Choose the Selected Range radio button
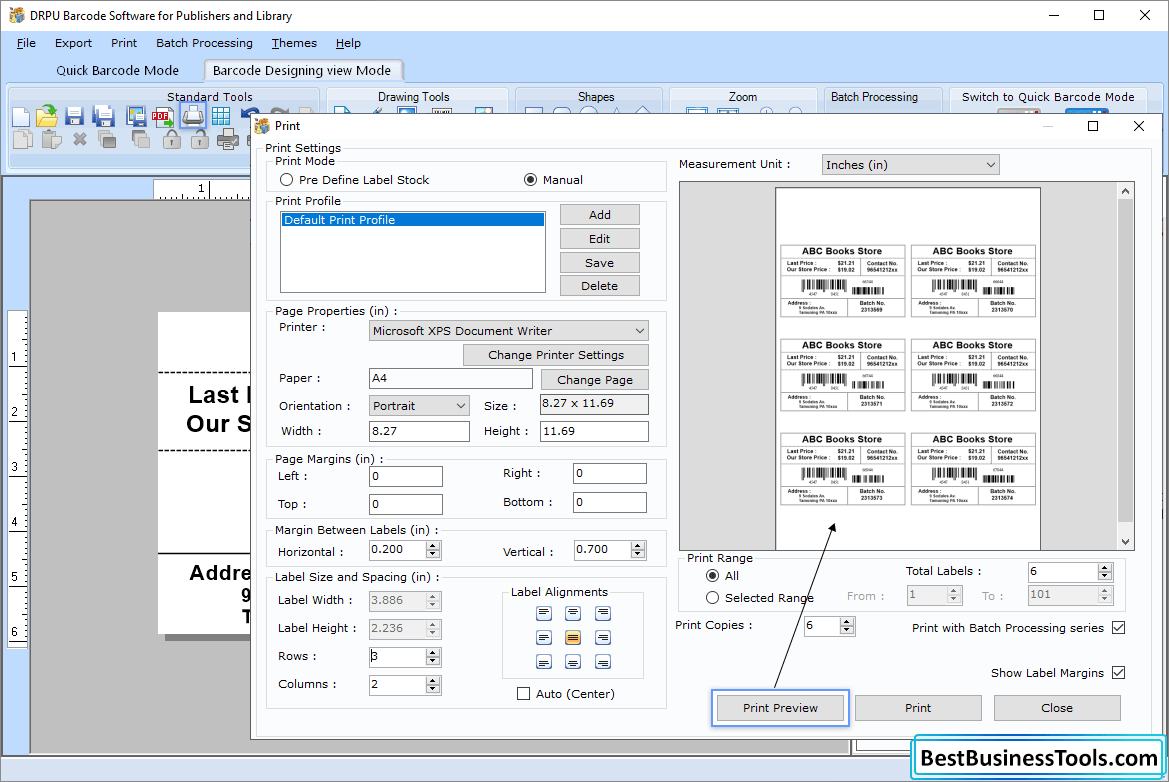Screen dimensions: 1169x782 [712, 598]
